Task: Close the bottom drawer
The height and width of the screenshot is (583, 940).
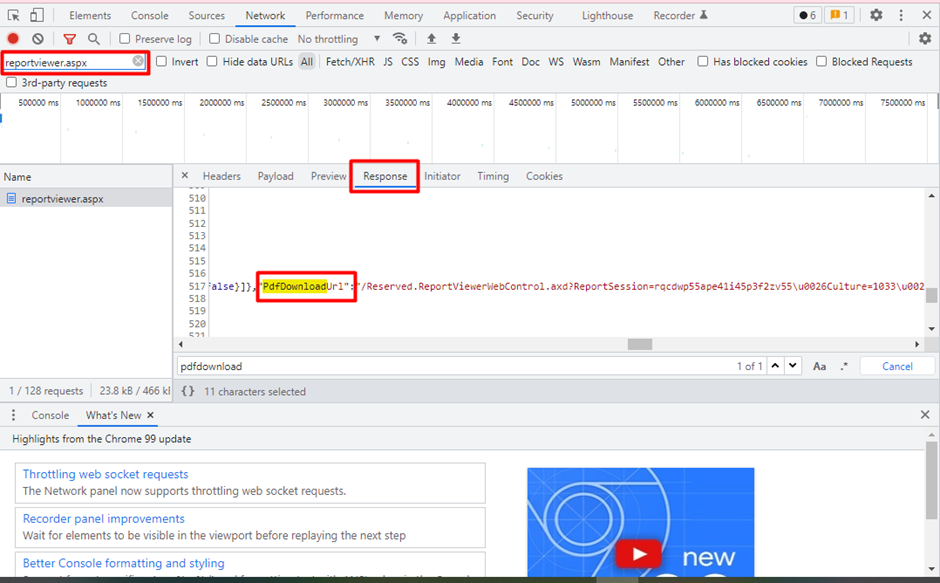Action: click(x=925, y=414)
